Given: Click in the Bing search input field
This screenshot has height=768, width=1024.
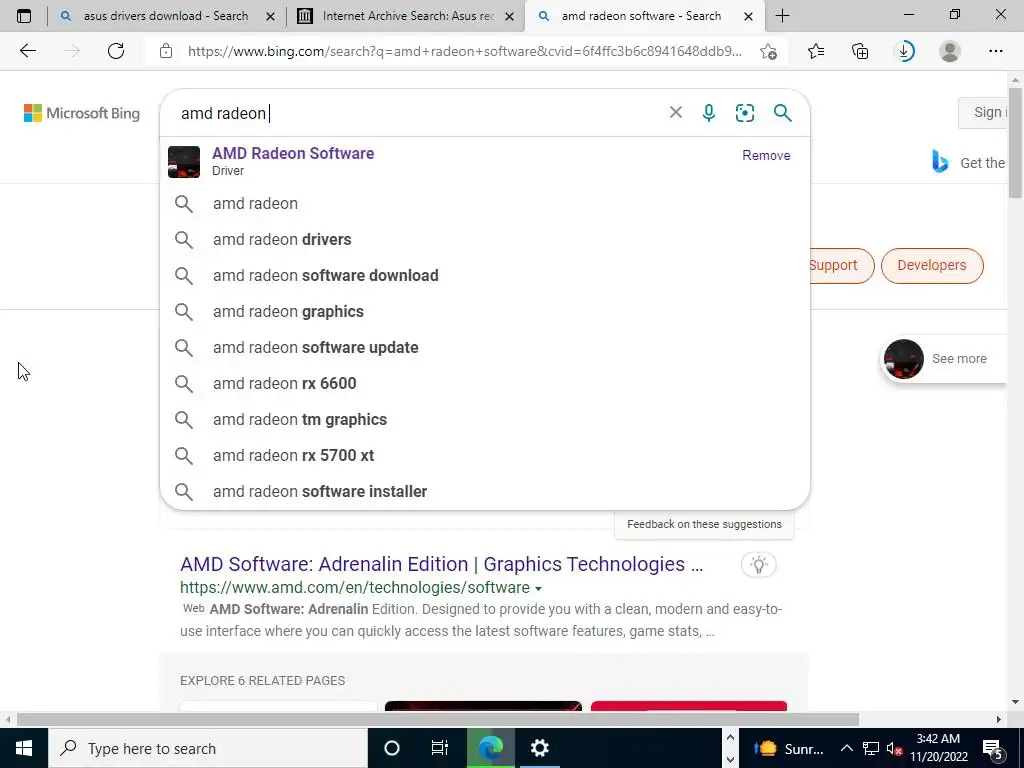Looking at the screenshot, I should 418,113.
